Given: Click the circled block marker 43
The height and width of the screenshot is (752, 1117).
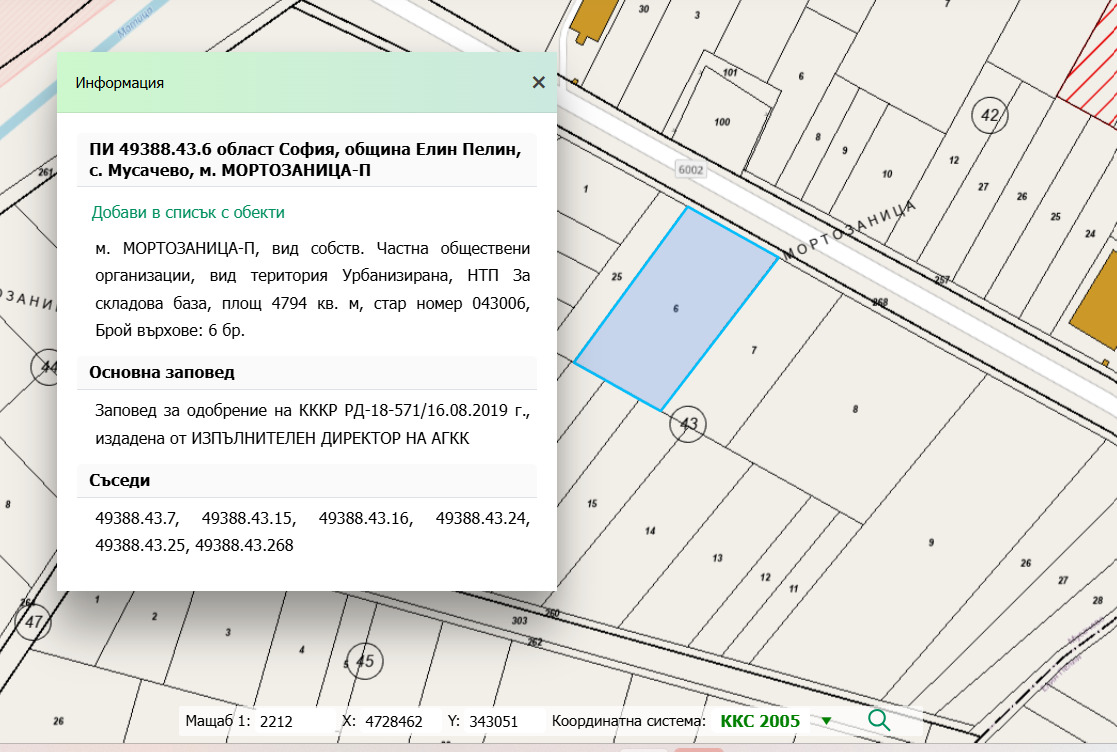Looking at the screenshot, I should [x=688, y=424].
